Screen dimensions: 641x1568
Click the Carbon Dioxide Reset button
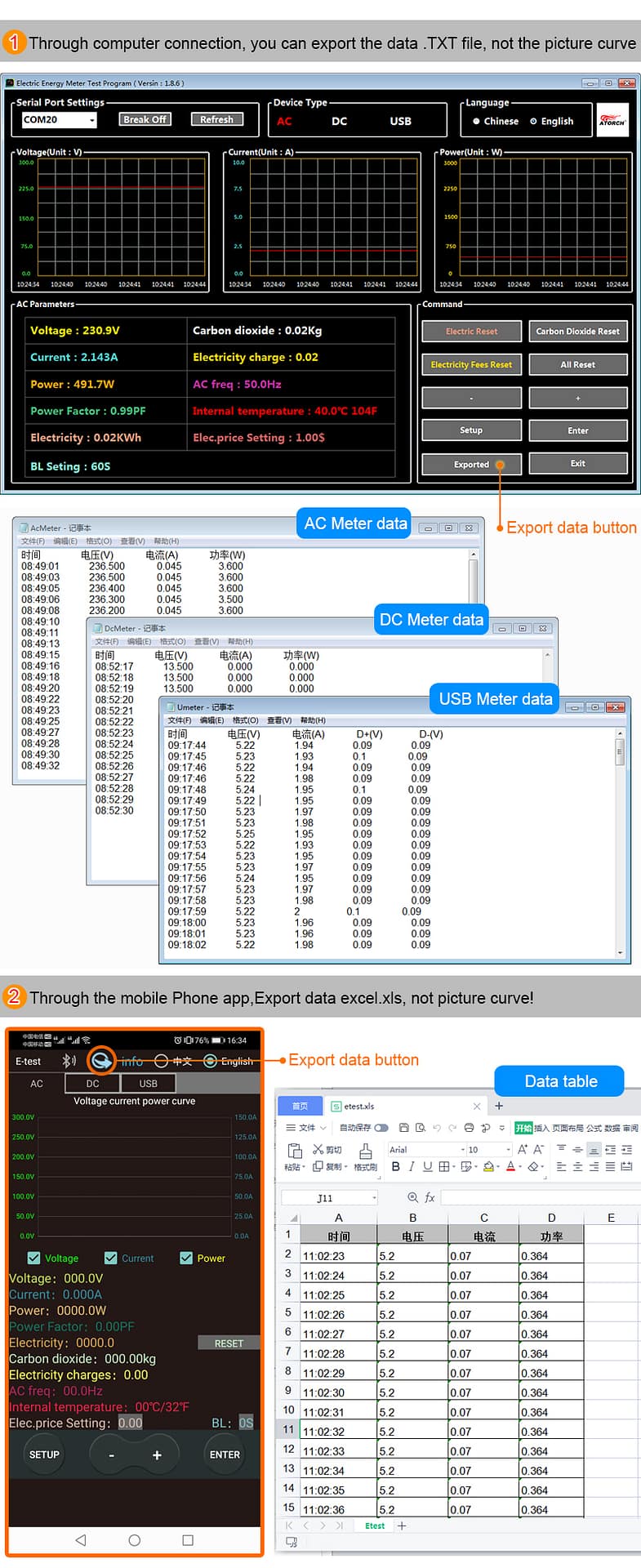[577, 331]
